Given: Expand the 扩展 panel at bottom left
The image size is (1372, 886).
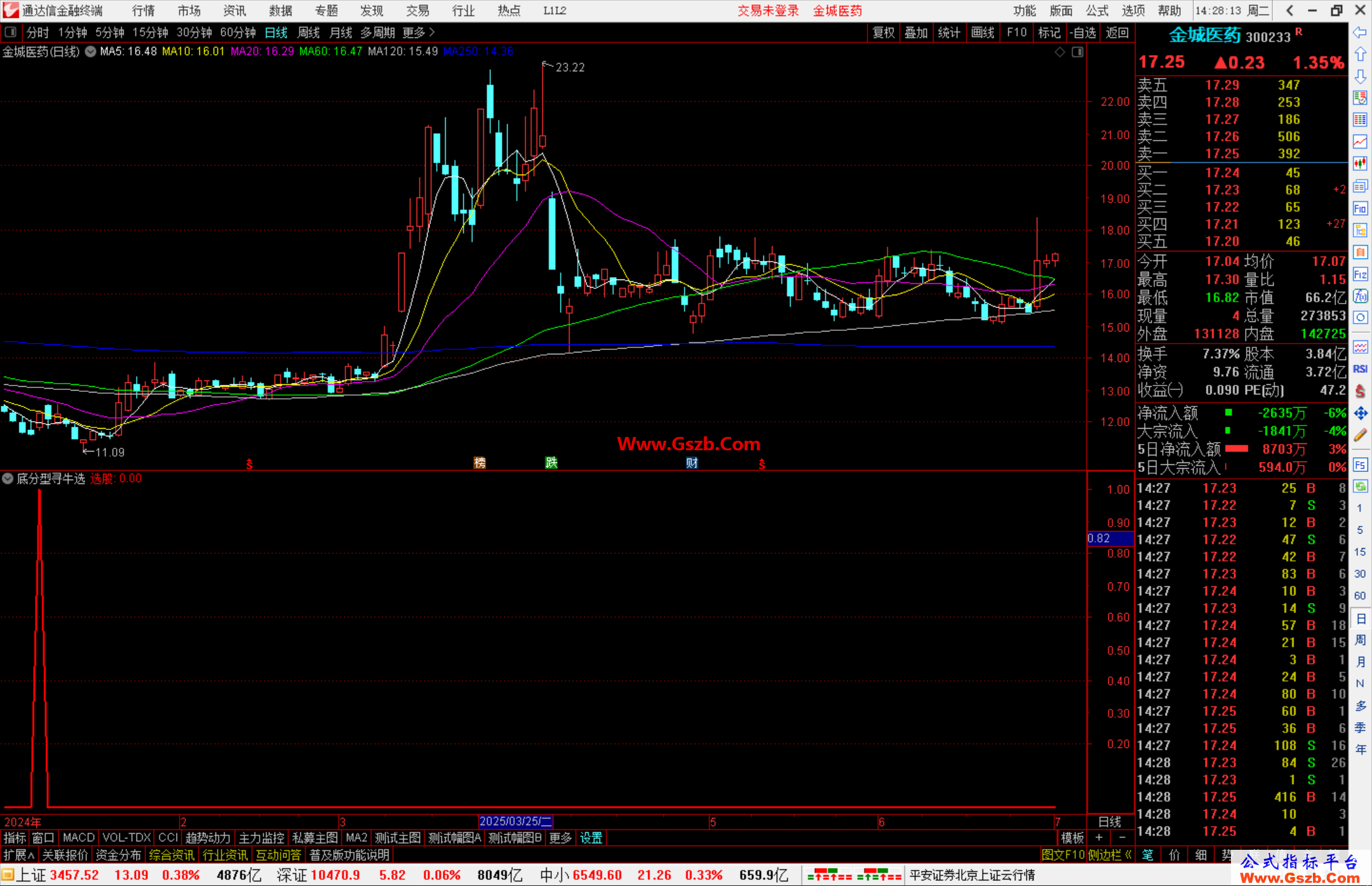Looking at the screenshot, I should (x=19, y=855).
